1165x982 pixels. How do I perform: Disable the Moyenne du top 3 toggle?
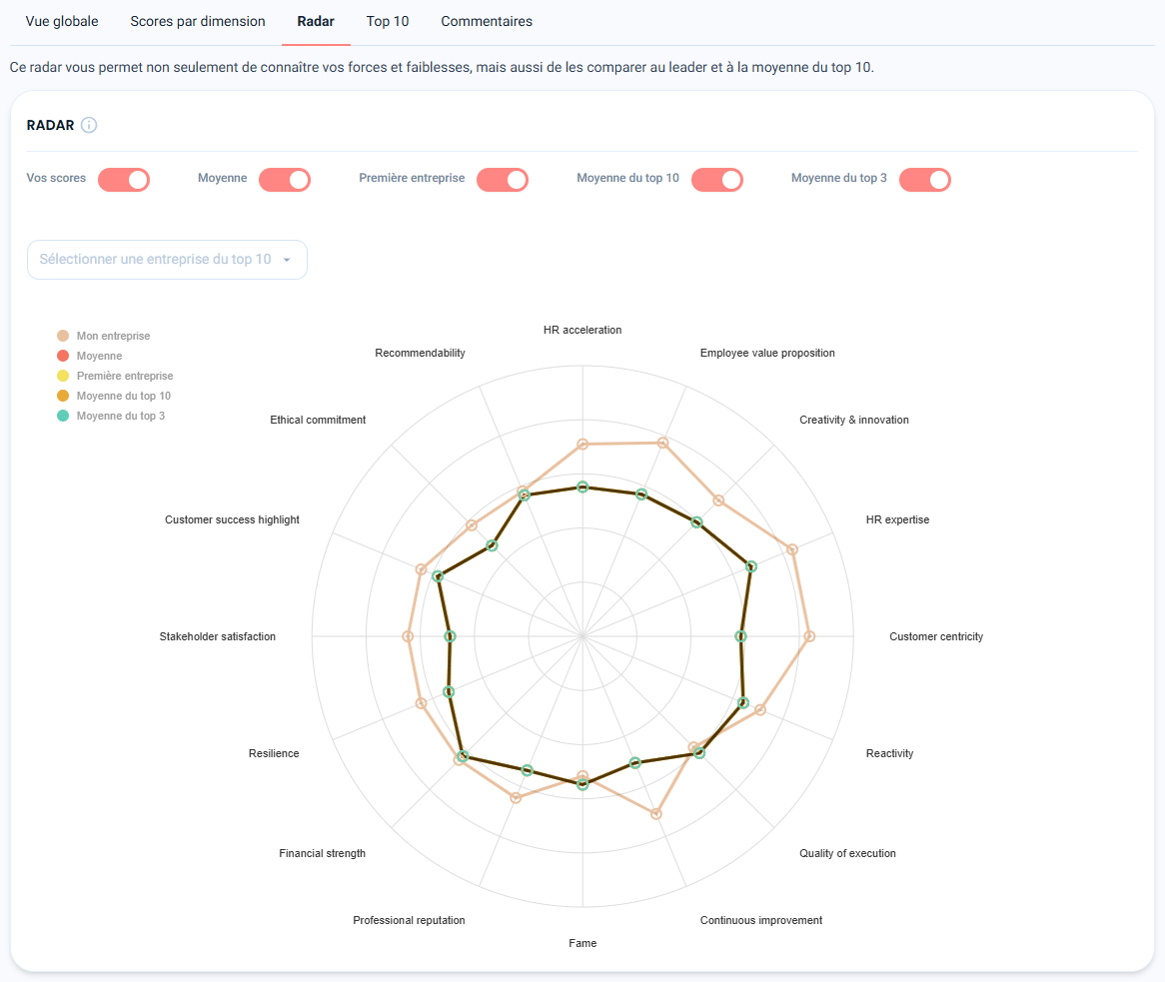(925, 180)
